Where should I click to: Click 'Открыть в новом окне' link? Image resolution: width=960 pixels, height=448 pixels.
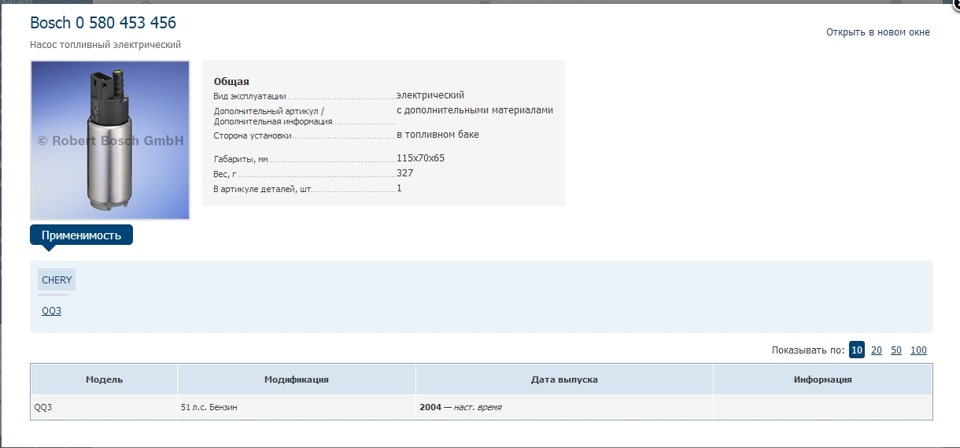[877, 32]
